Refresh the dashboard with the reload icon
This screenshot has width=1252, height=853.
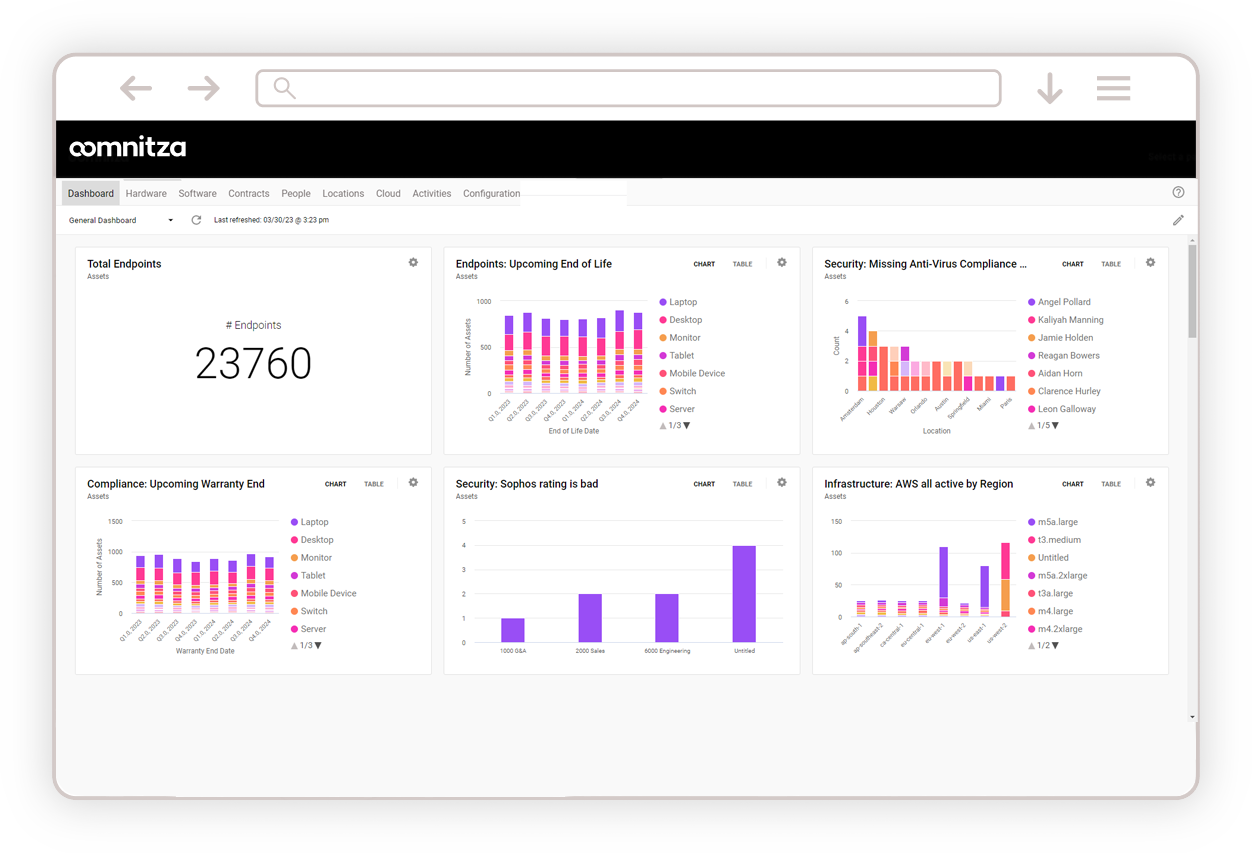coord(196,220)
